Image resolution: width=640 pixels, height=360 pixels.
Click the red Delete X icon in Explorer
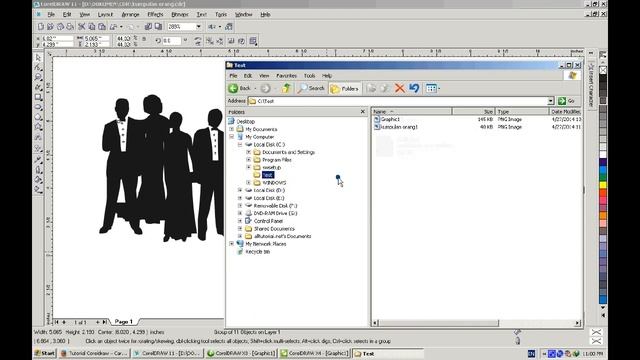(400, 88)
